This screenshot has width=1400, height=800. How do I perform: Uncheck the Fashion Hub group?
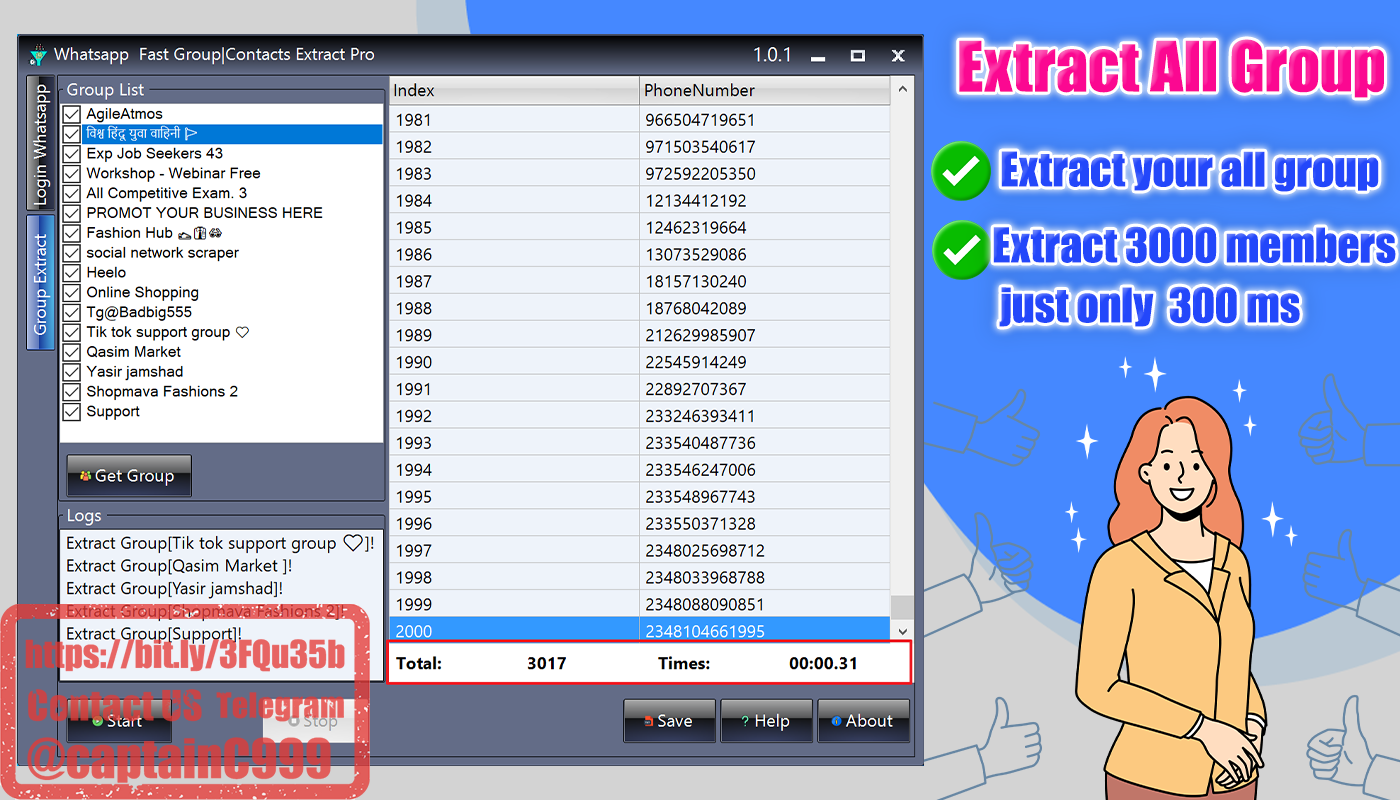(71, 232)
